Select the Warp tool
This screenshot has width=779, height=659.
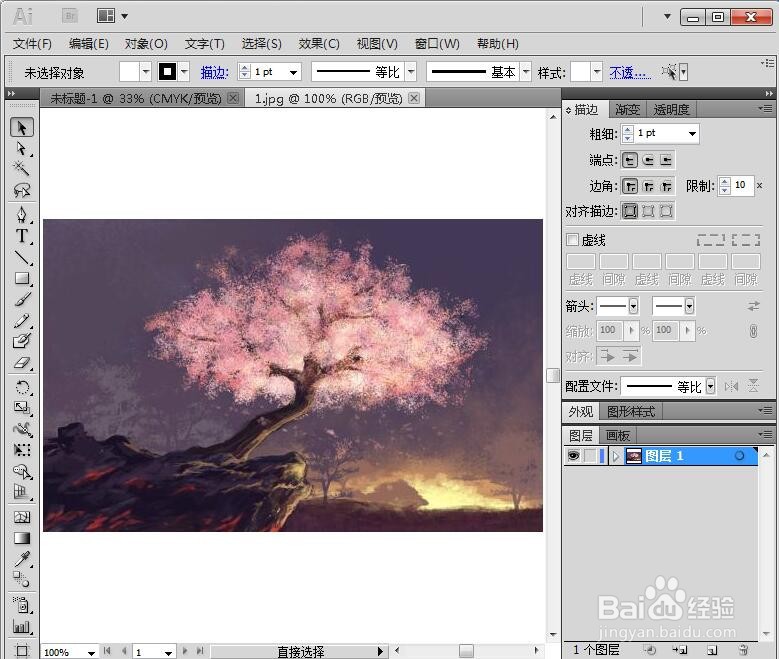[x=22, y=429]
